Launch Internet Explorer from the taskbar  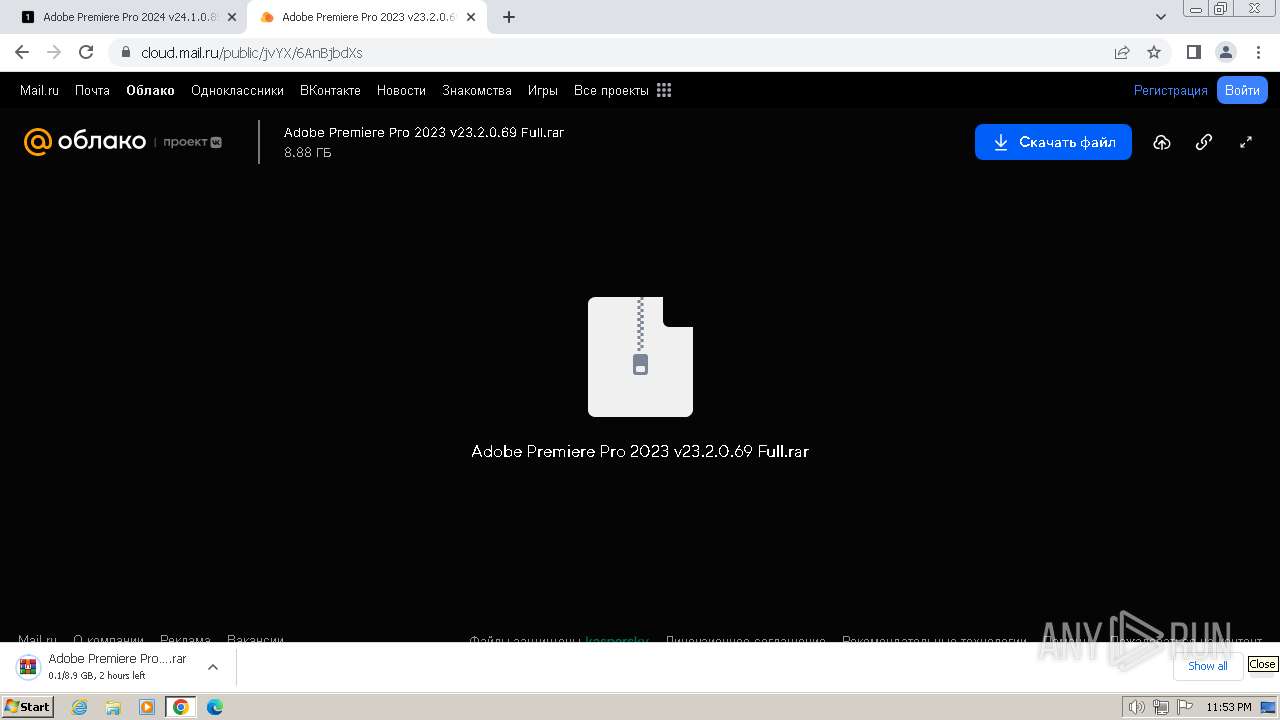(x=80, y=707)
